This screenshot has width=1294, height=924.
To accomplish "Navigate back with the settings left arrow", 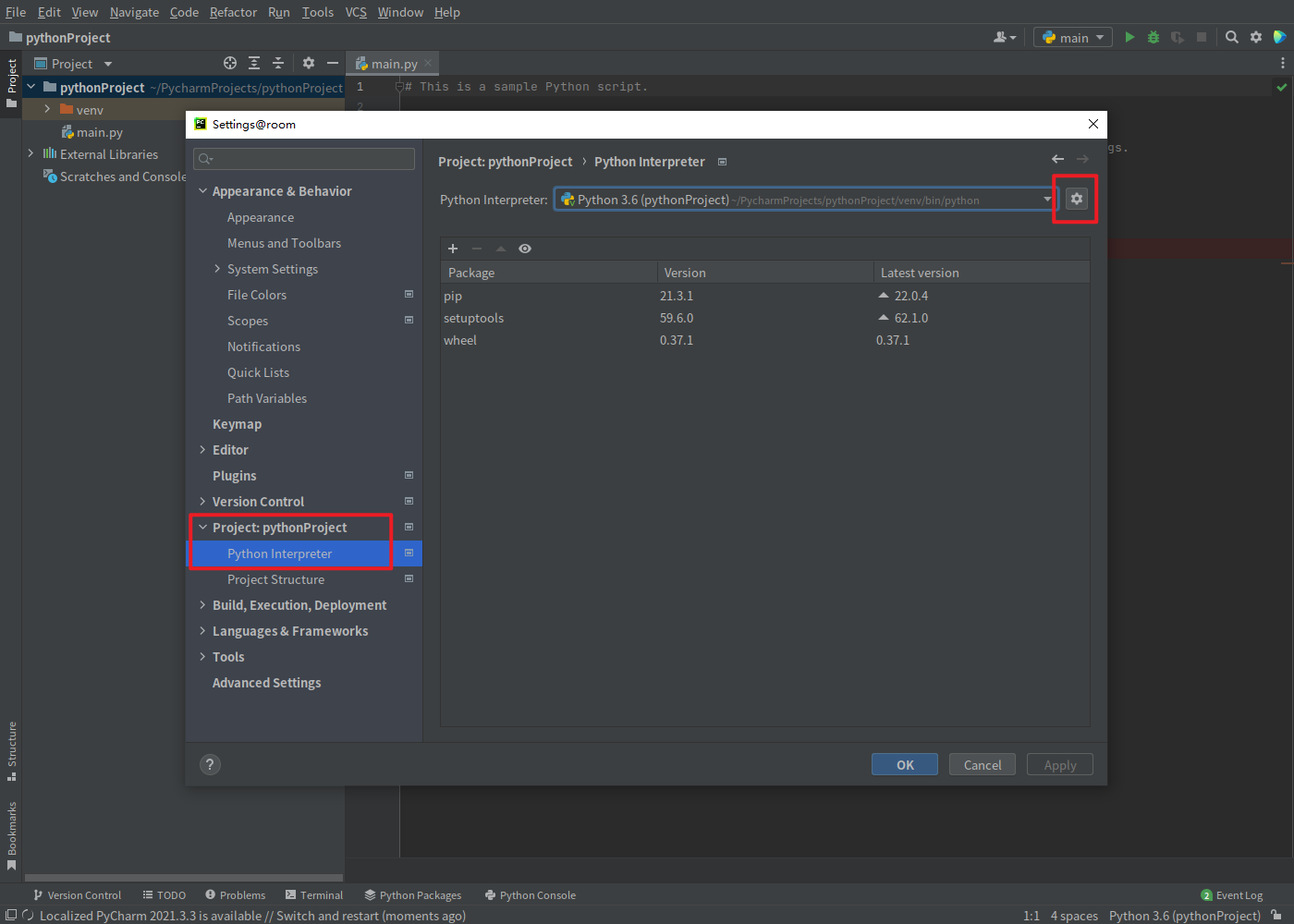I will (x=1058, y=159).
